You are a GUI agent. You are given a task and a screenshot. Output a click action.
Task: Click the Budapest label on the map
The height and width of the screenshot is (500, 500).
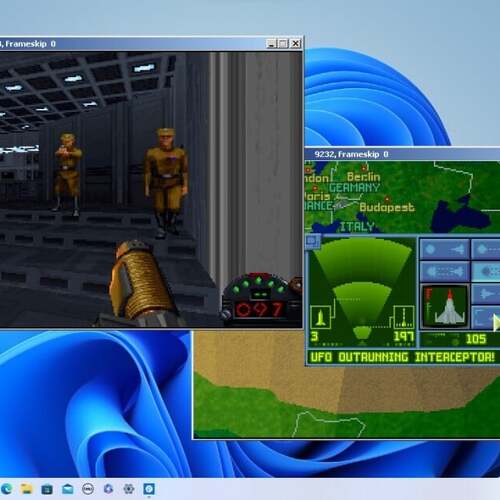point(387,207)
